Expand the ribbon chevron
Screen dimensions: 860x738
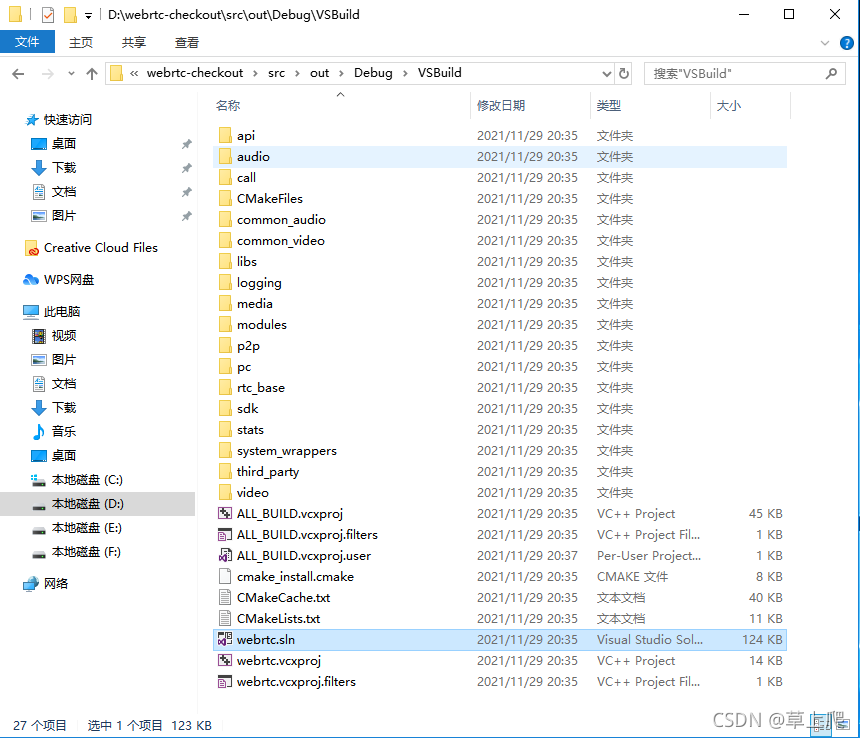point(824,43)
